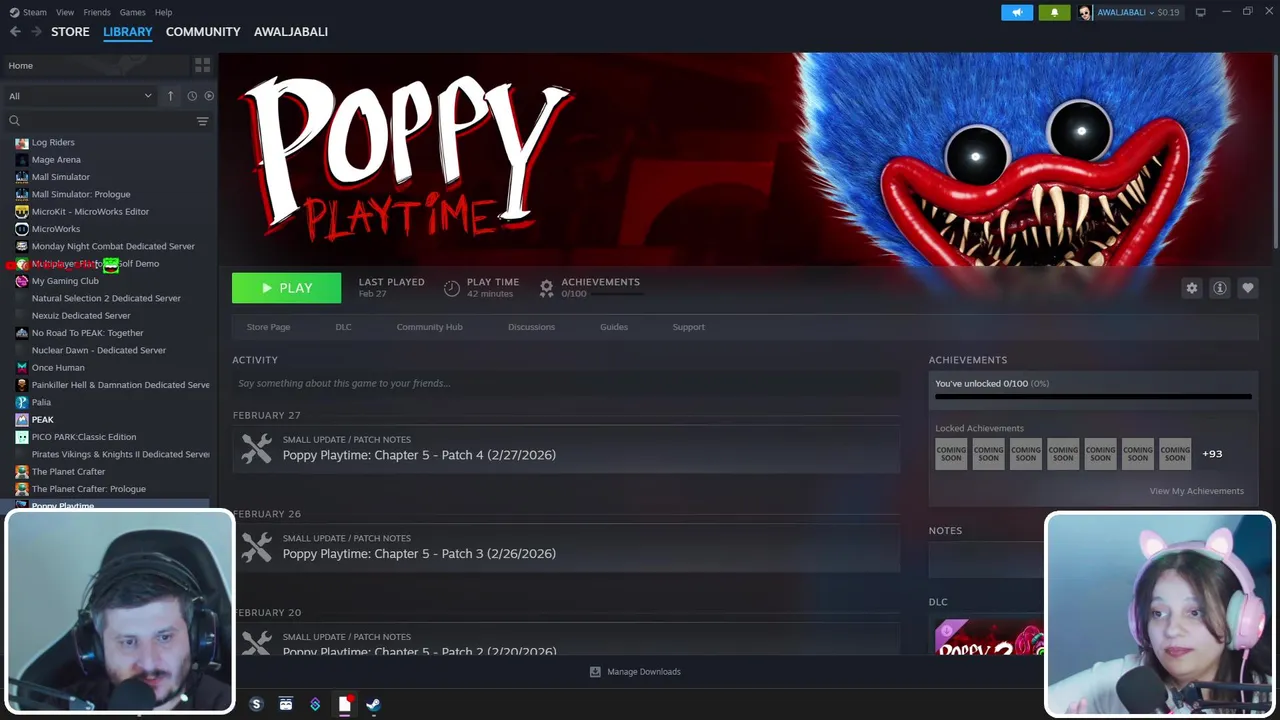Open the Support link
1280x720 pixels.
(688, 327)
